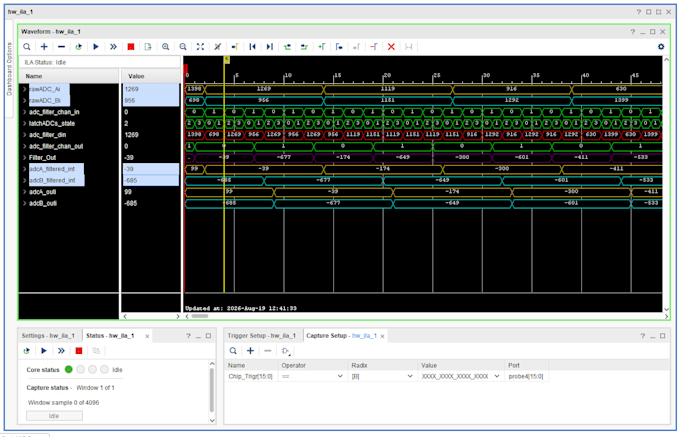Export ILA data with the document icon
Viewport: 680px width, 437px height.
[148, 47]
